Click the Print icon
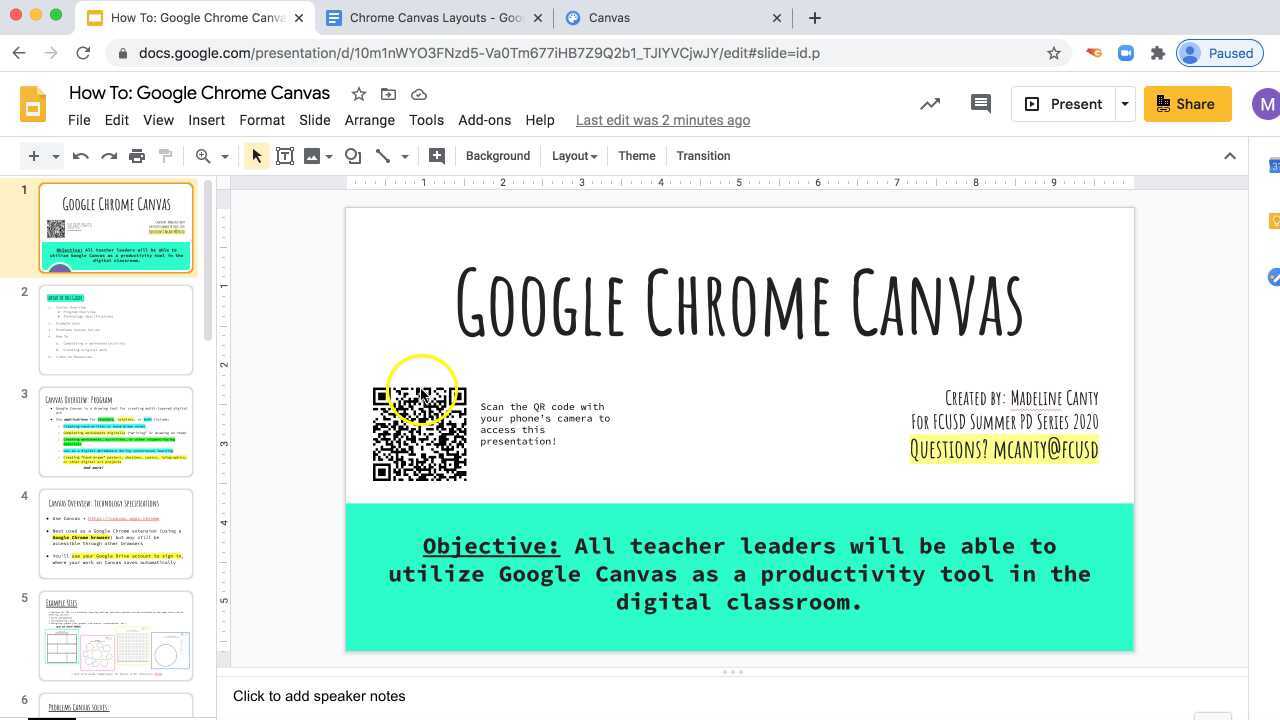The width and height of the screenshot is (1280, 720). coord(137,155)
